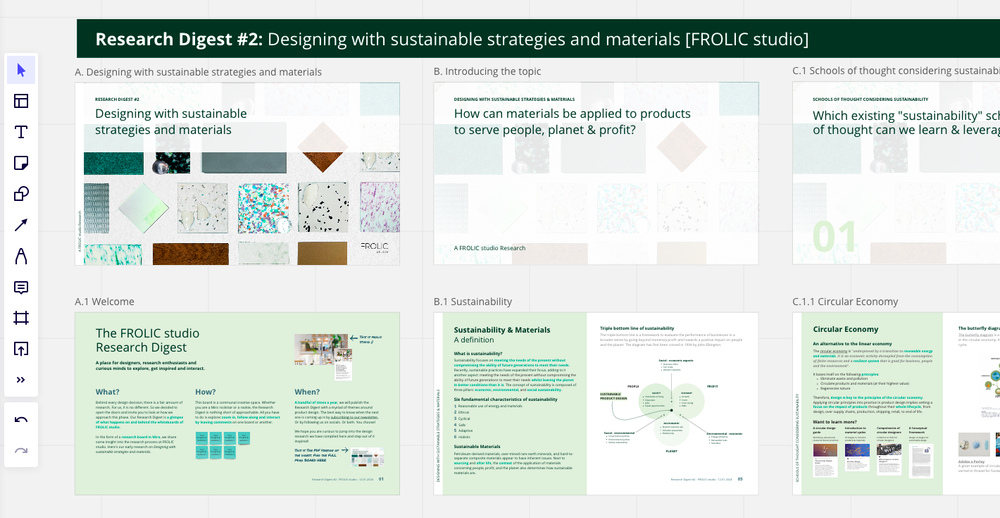Open the Templates tool in toolbar

(21, 101)
